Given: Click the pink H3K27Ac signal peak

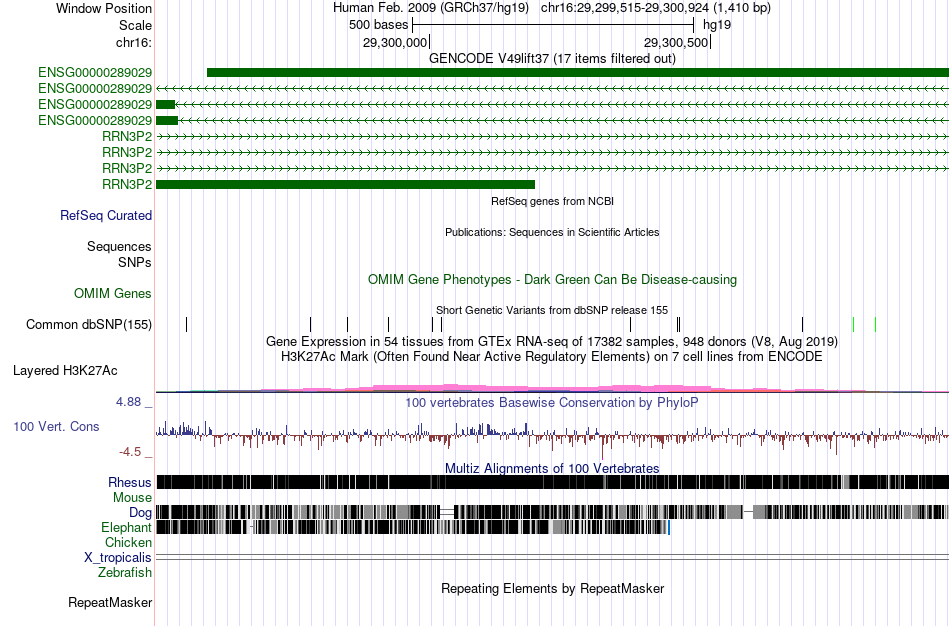Looking at the screenshot, I should click(450, 388).
